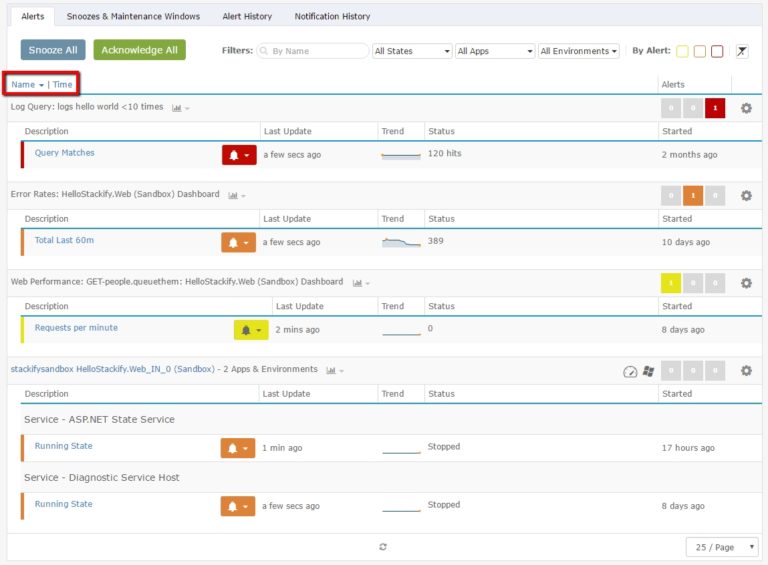Switch to the Notification History tab
The height and width of the screenshot is (565, 768).
pos(332,16)
